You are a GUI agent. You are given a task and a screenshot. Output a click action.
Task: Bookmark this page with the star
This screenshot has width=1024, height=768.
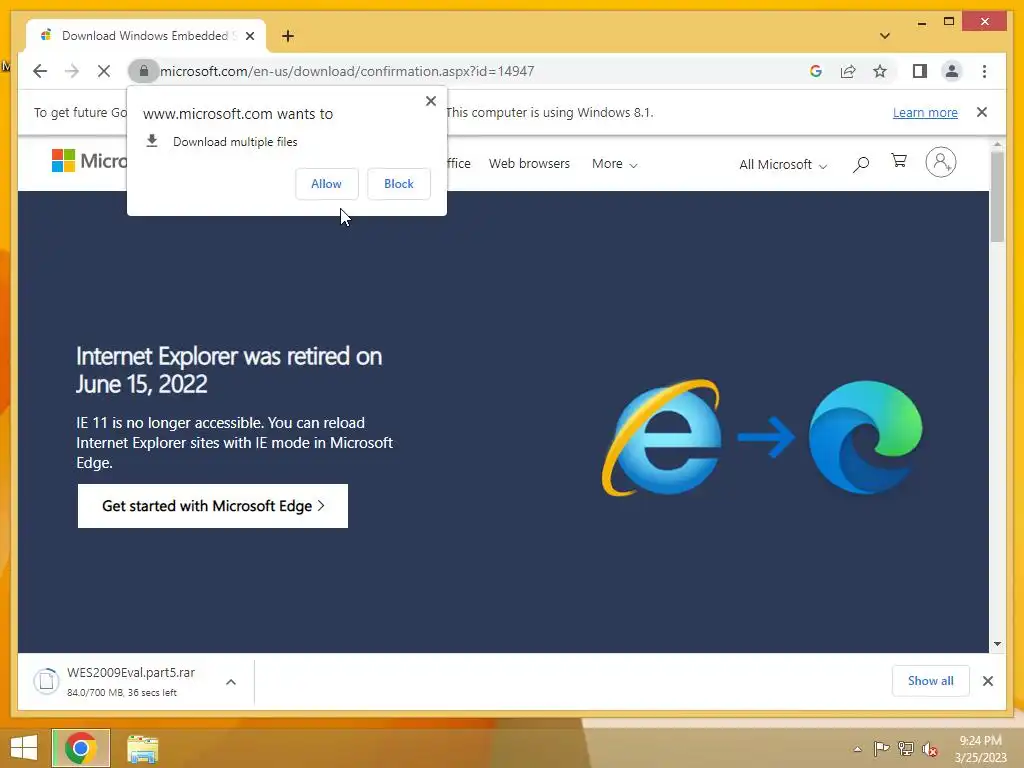pos(880,71)
